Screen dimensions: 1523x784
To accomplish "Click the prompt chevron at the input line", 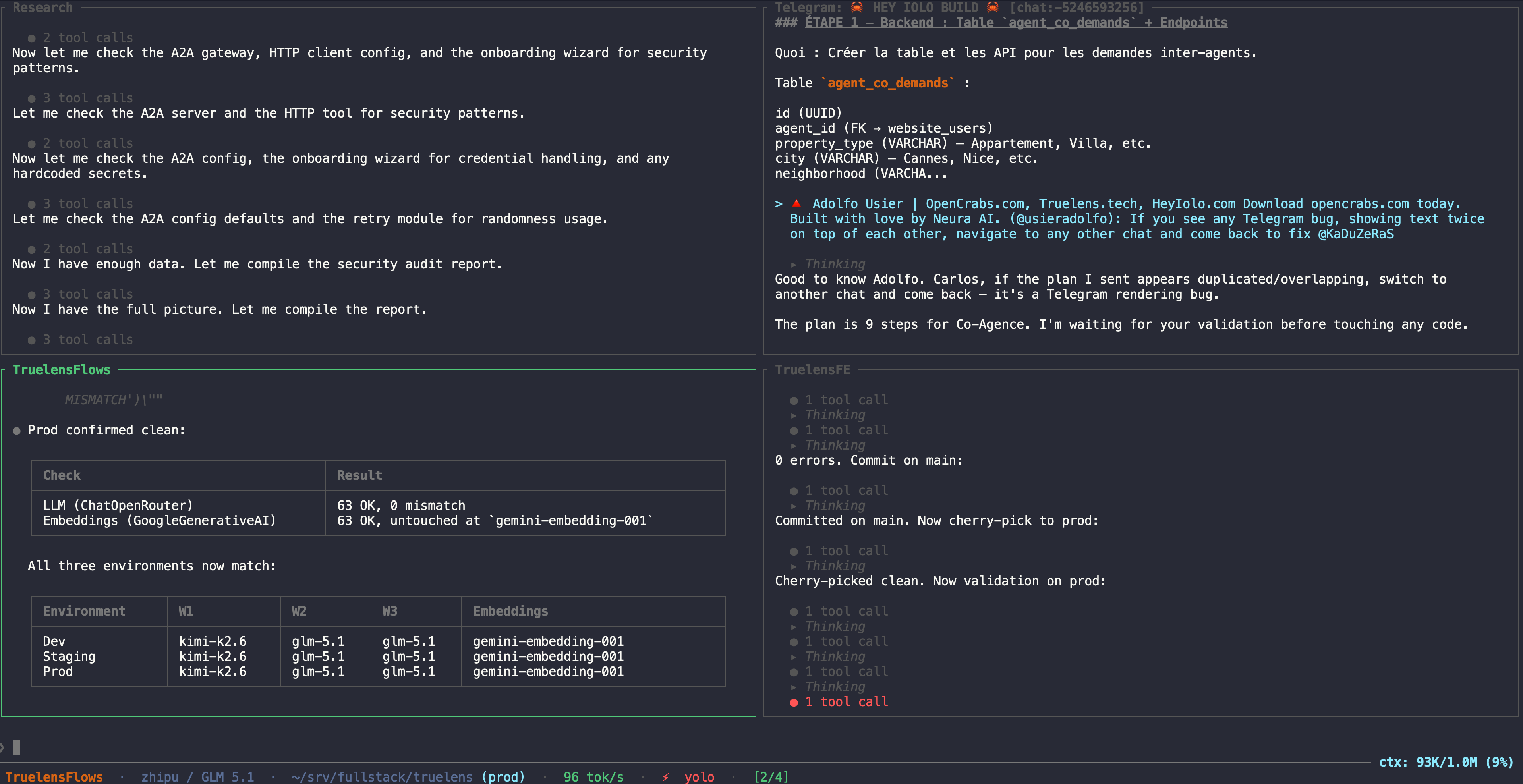I will coord(2,747).
